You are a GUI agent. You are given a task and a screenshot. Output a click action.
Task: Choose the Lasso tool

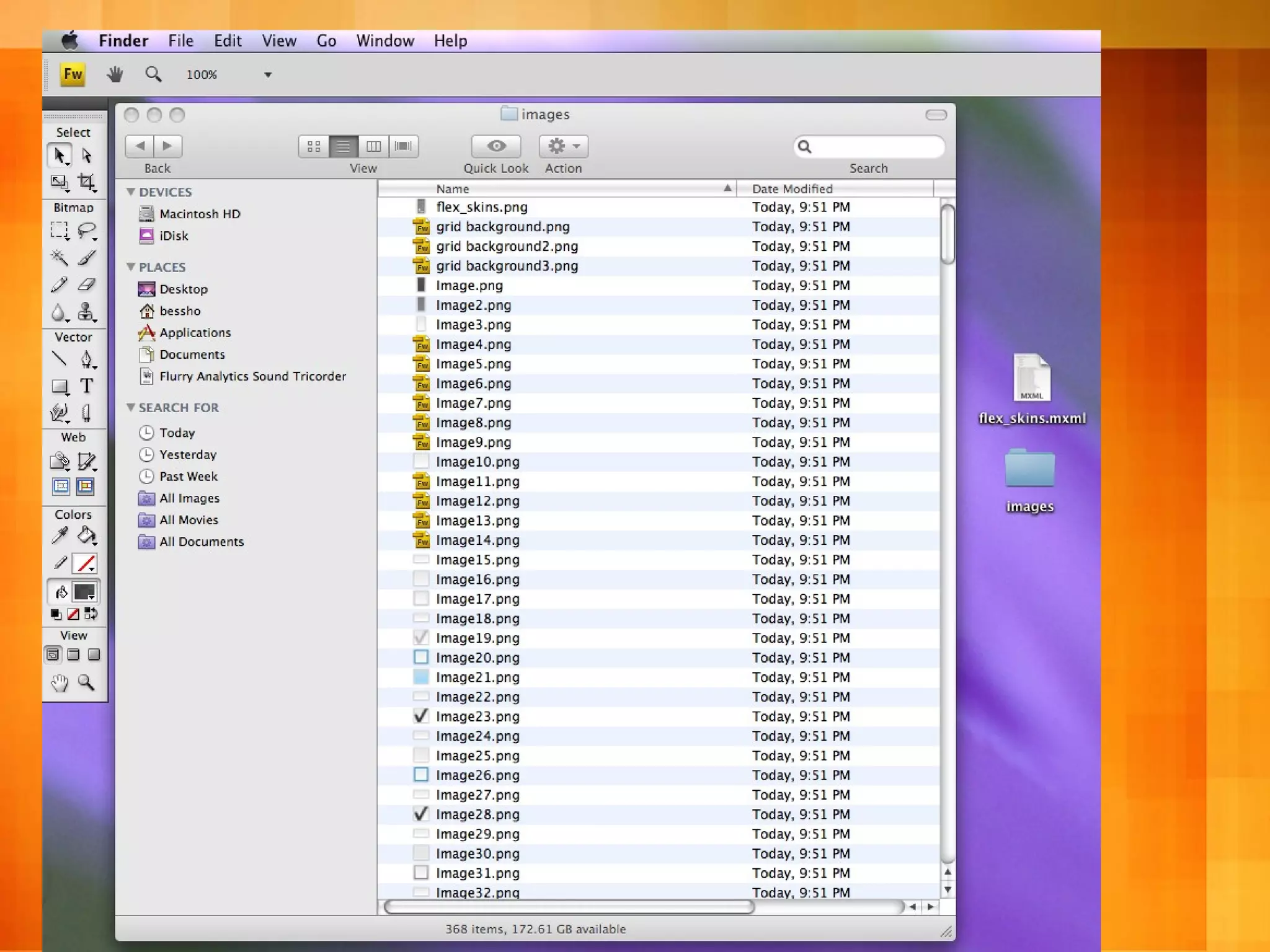(x=87, y=231)
